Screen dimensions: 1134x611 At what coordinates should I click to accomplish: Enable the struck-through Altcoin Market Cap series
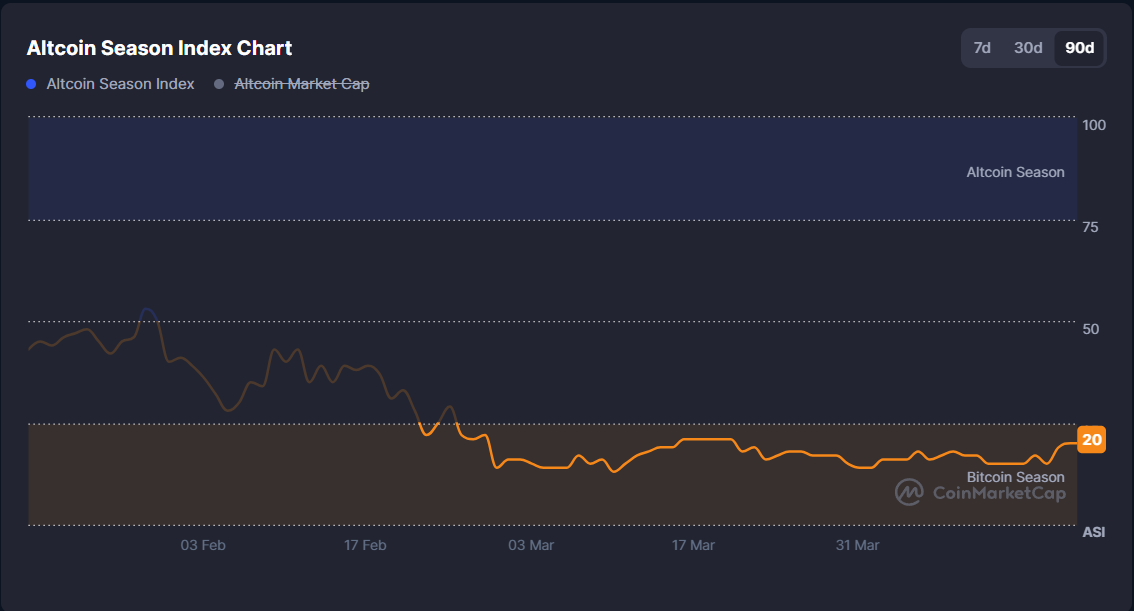301,84
